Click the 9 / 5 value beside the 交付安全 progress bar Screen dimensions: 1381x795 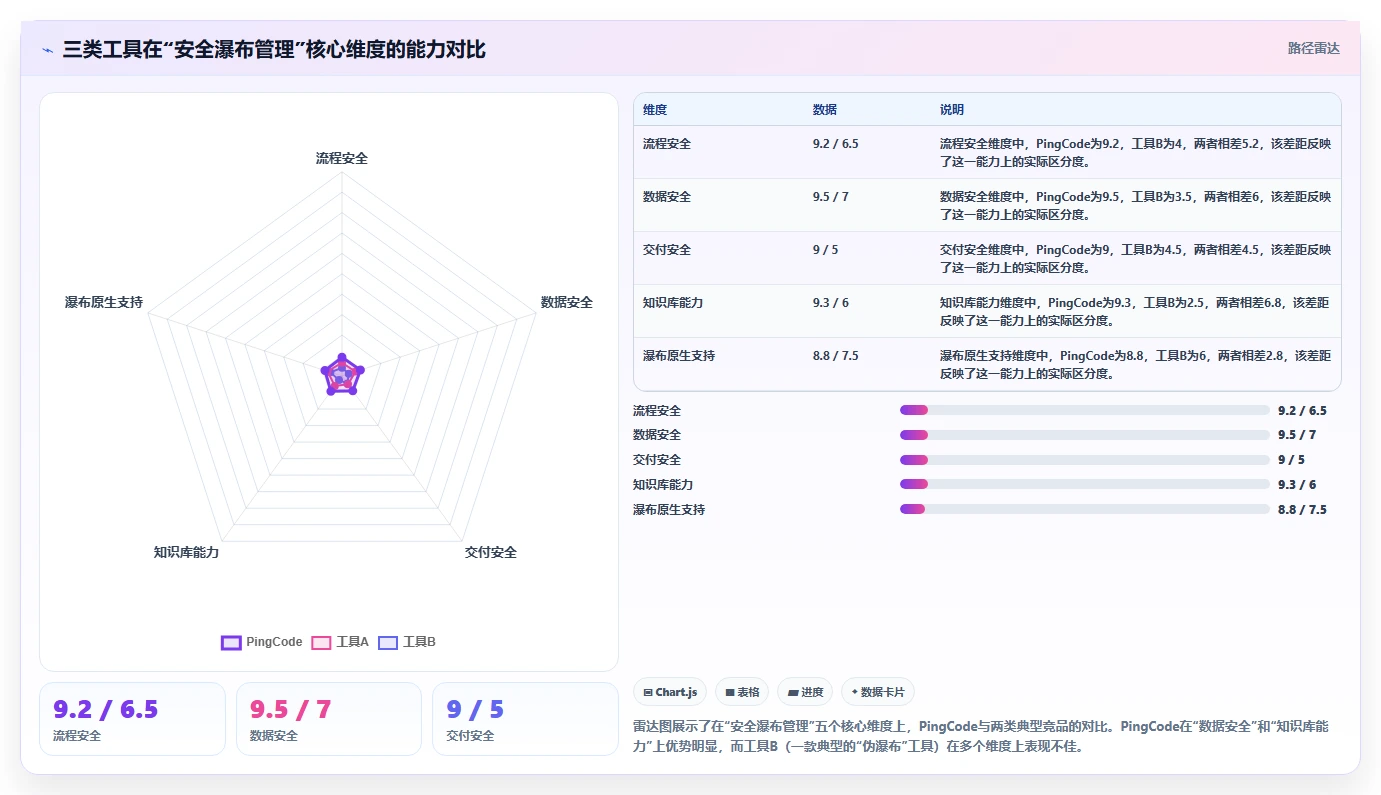pos(1291,460)
